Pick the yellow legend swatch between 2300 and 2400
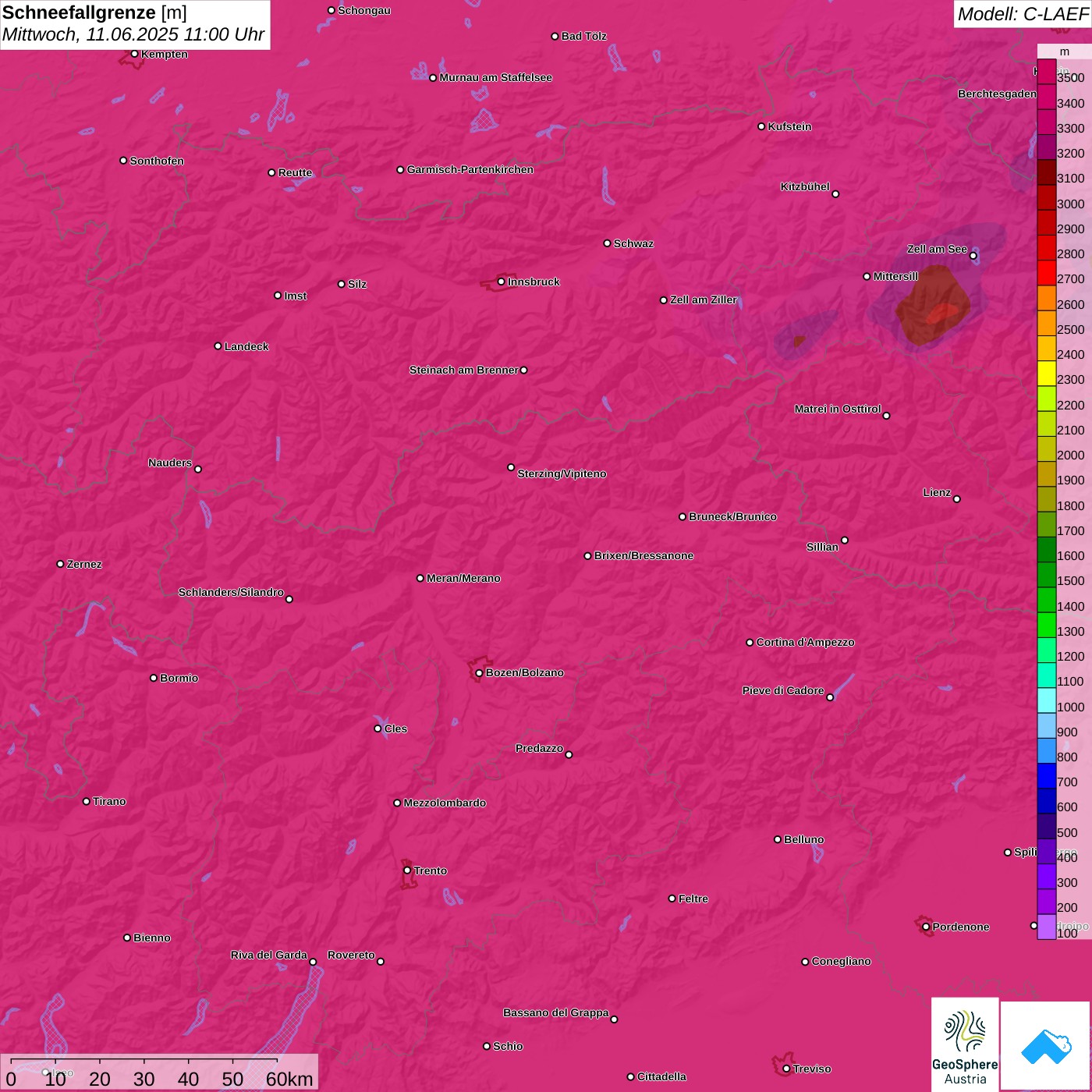This screenshot has height=1092, width=1092. [1047, 373]
